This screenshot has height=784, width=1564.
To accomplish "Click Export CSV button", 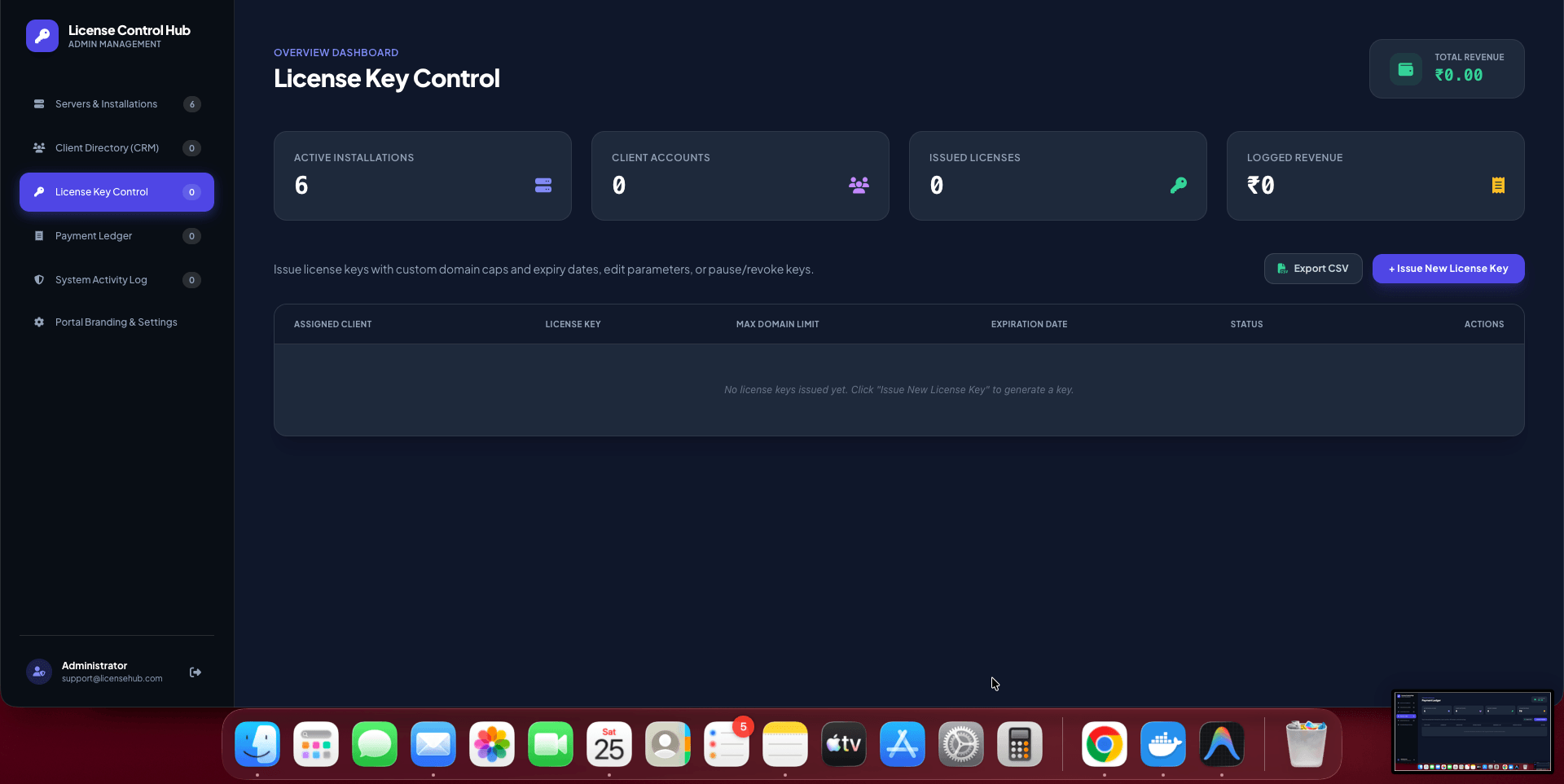I will coord(1313,269).
